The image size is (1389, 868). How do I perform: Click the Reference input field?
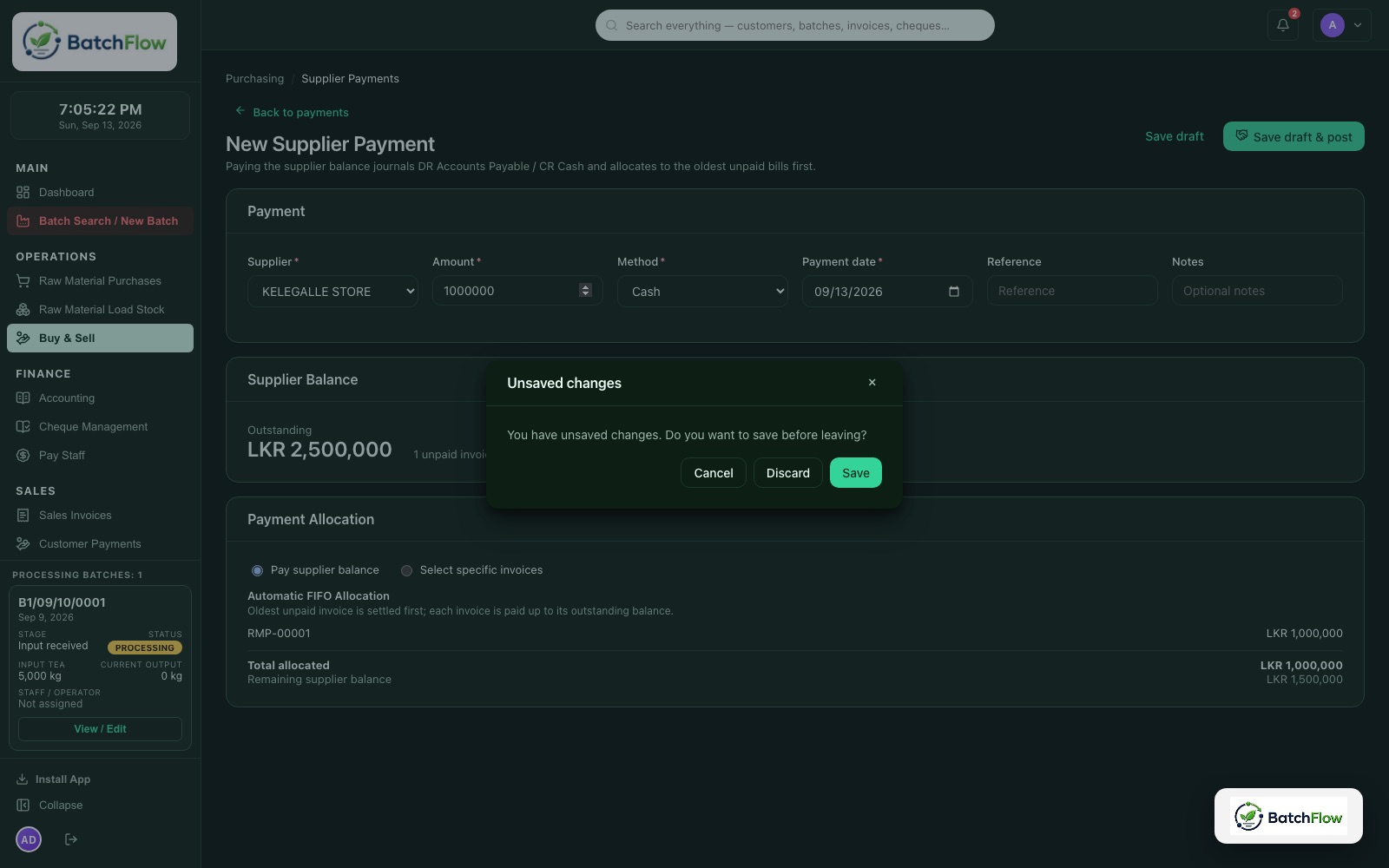1072,291
